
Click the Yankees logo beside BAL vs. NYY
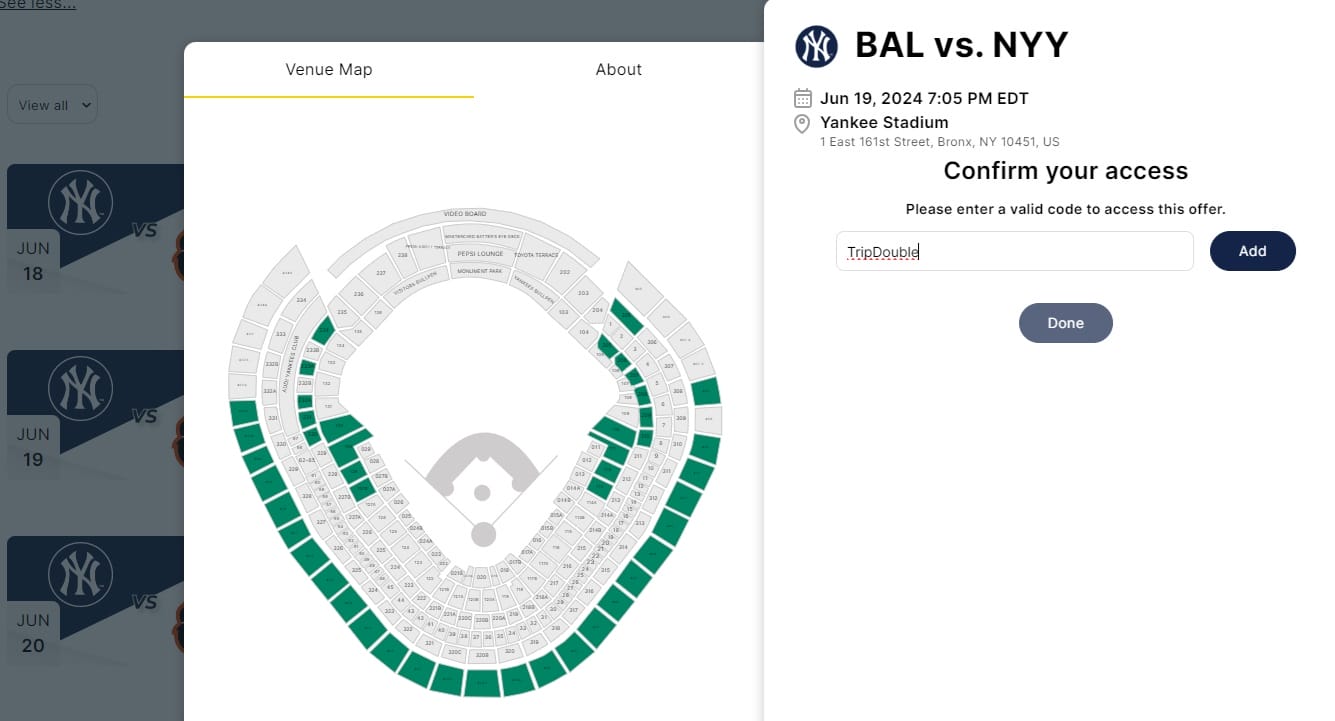[816, 47]
